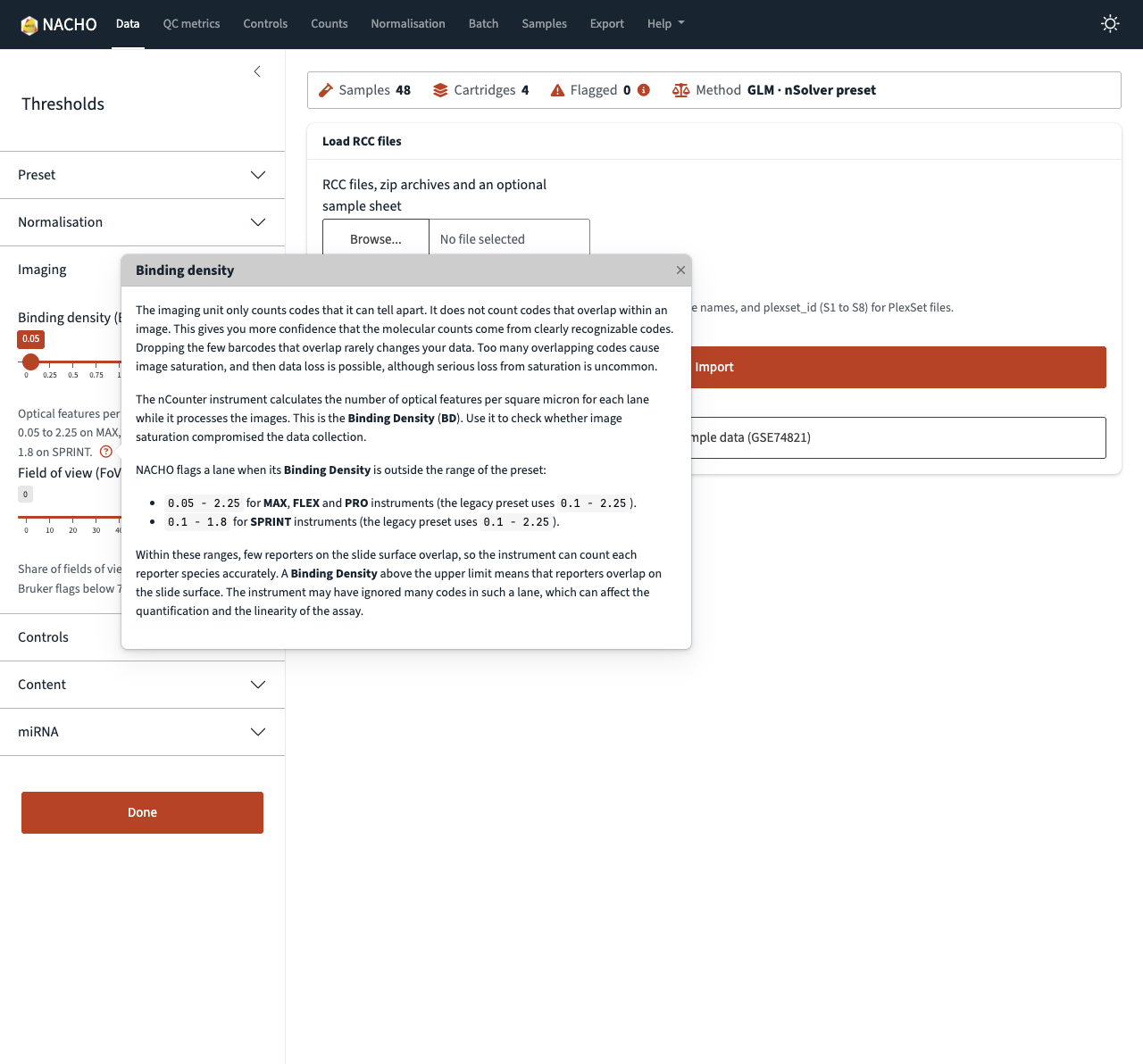Click the Browse... file button

tap(376, 238)
